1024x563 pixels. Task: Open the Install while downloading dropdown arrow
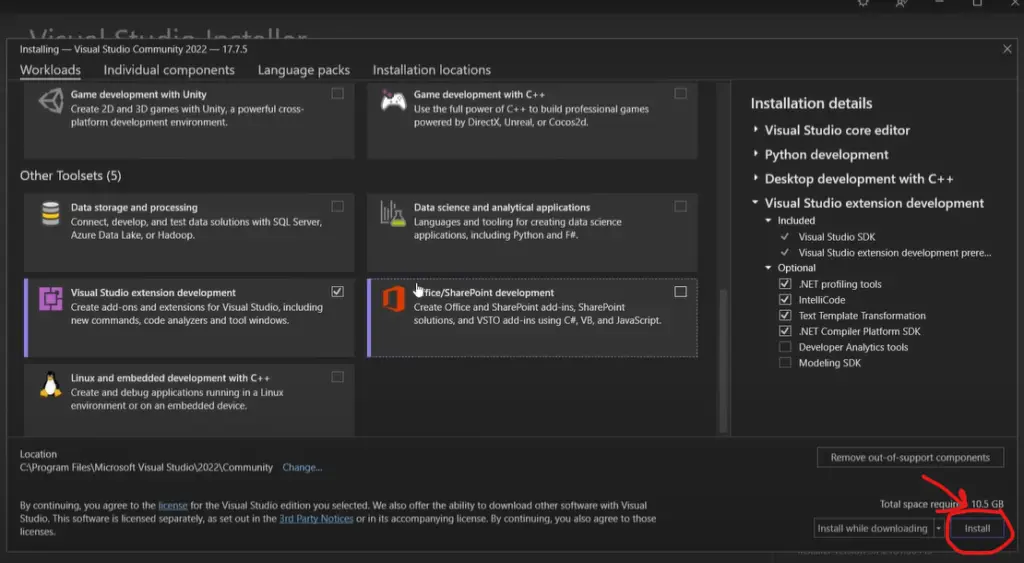938,528
